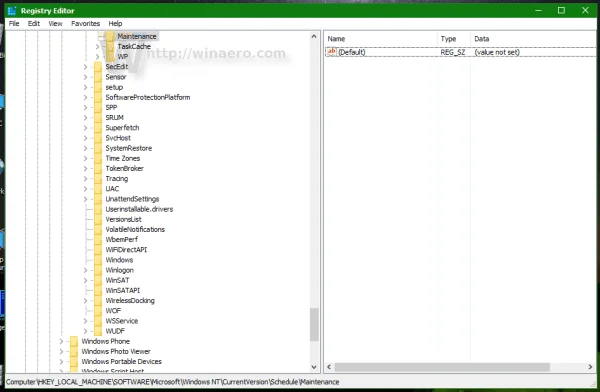600x392 pixels.
Task: Open the Favorites menu
Action: pyautogui.click(x=85, y=24)
